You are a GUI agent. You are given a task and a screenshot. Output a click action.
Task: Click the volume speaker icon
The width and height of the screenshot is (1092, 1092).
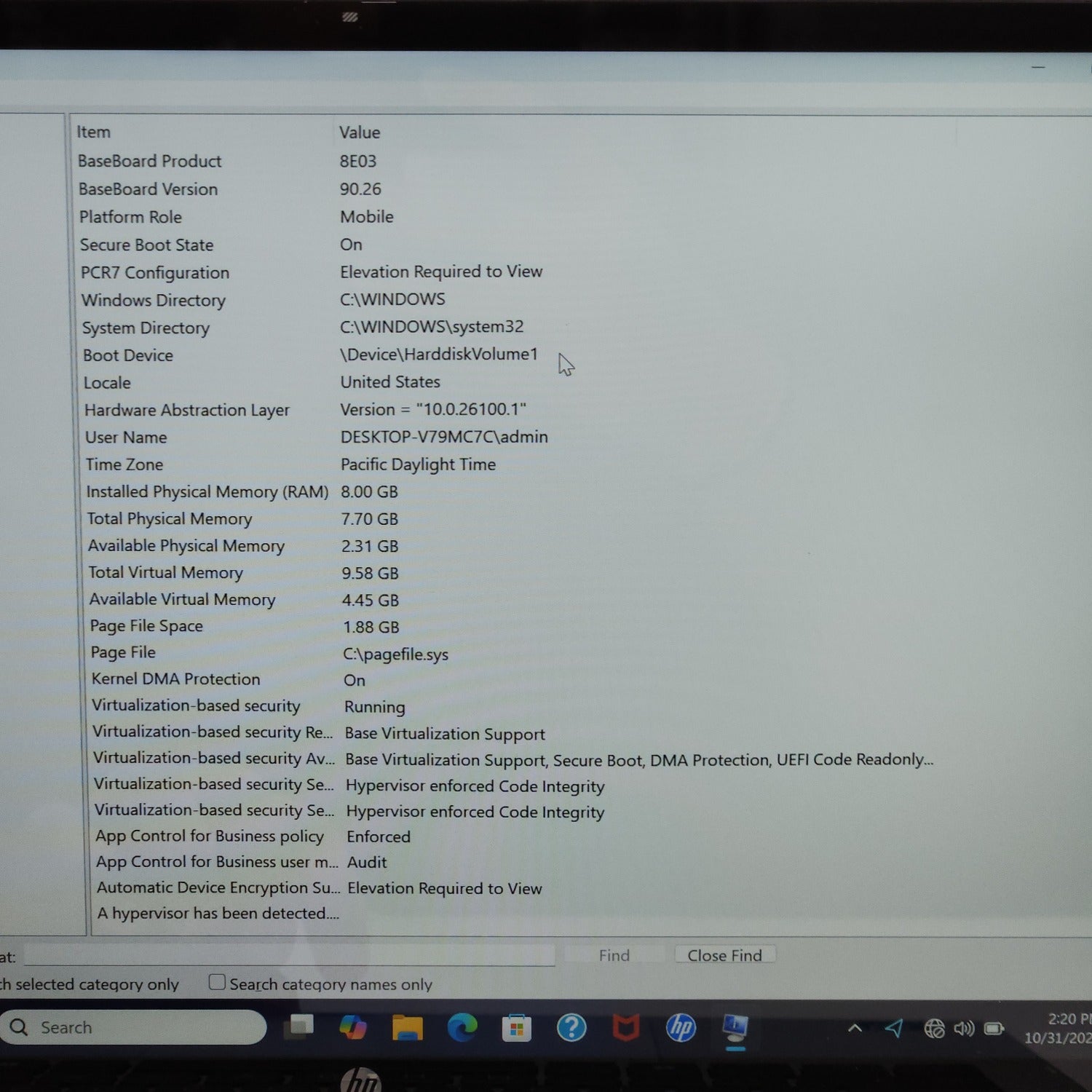(x=964, y=1028)
